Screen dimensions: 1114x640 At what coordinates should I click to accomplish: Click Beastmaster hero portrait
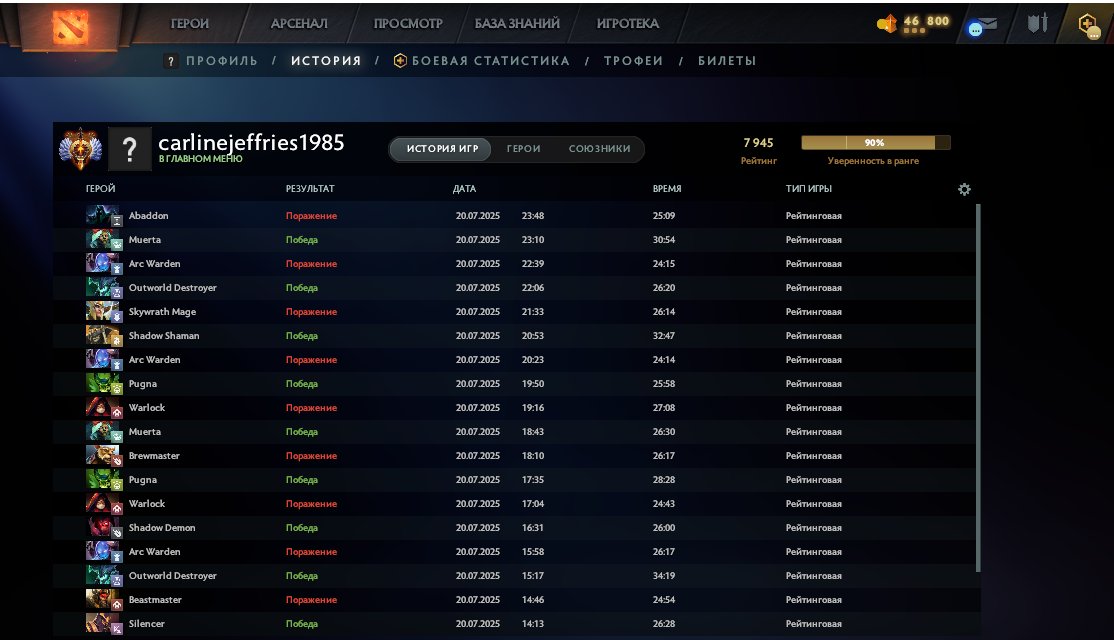click(x=103, y=600)
